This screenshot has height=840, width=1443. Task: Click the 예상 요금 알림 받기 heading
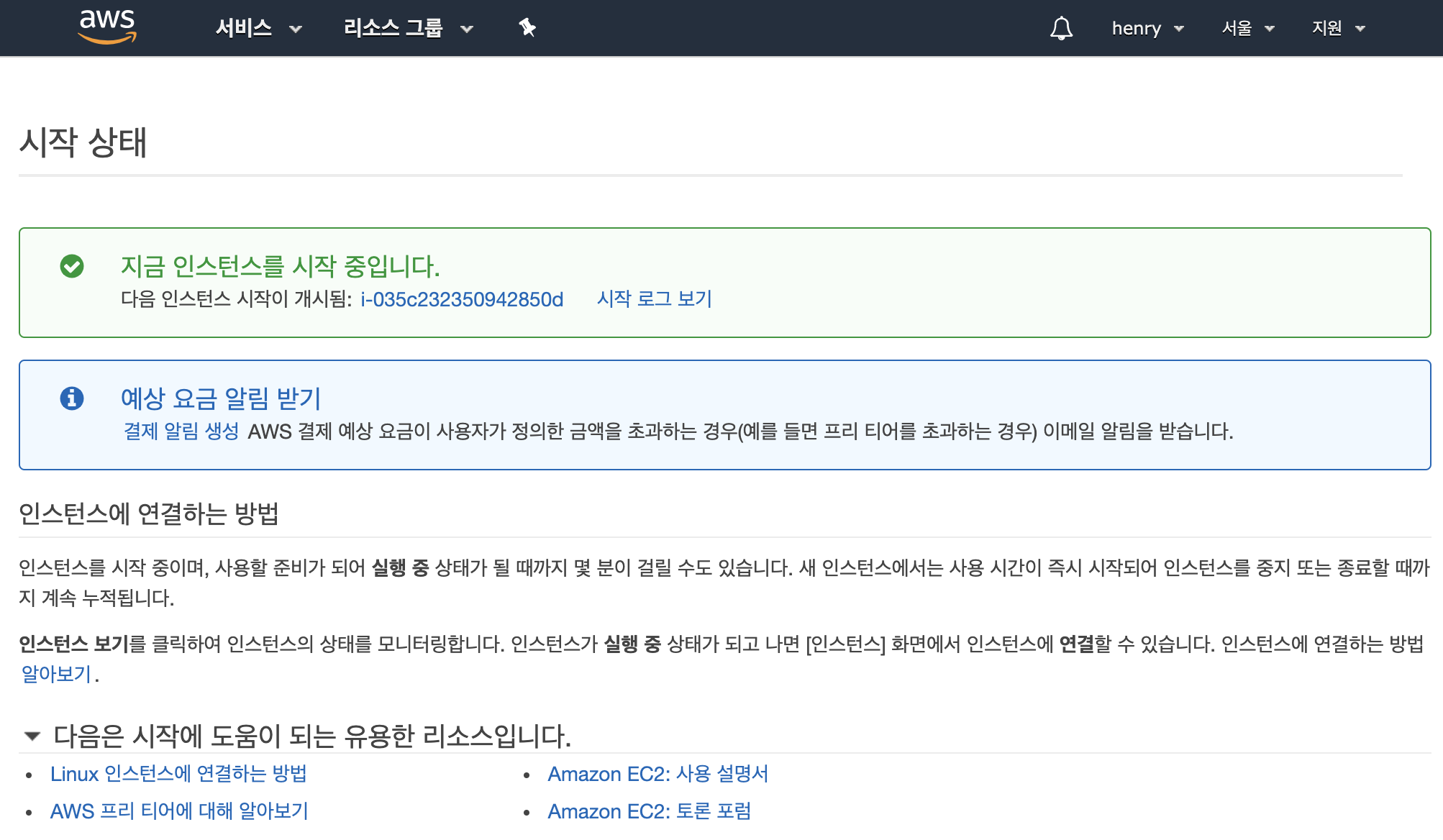click(220, 398)
